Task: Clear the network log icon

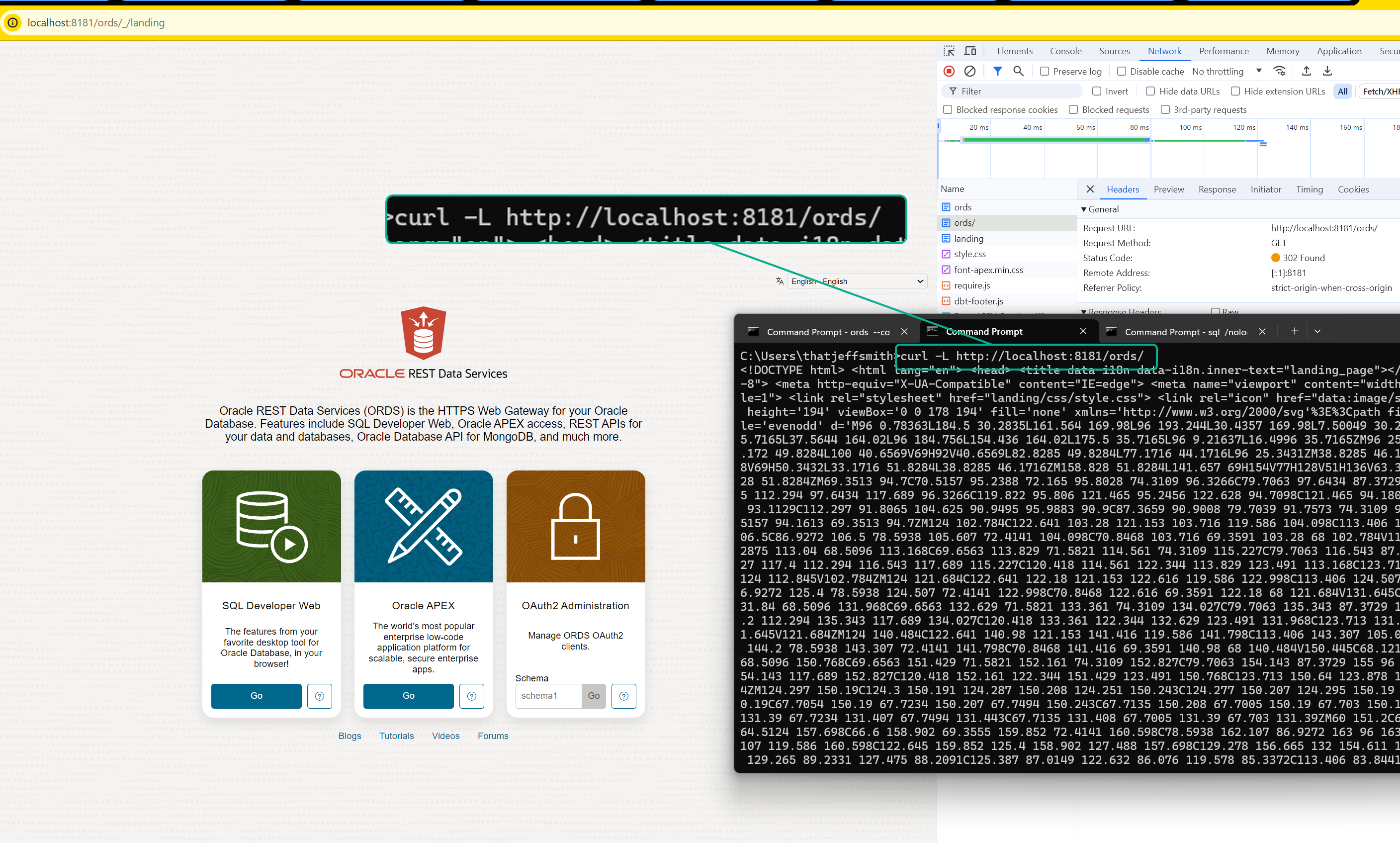Action: tap(969, 71)
